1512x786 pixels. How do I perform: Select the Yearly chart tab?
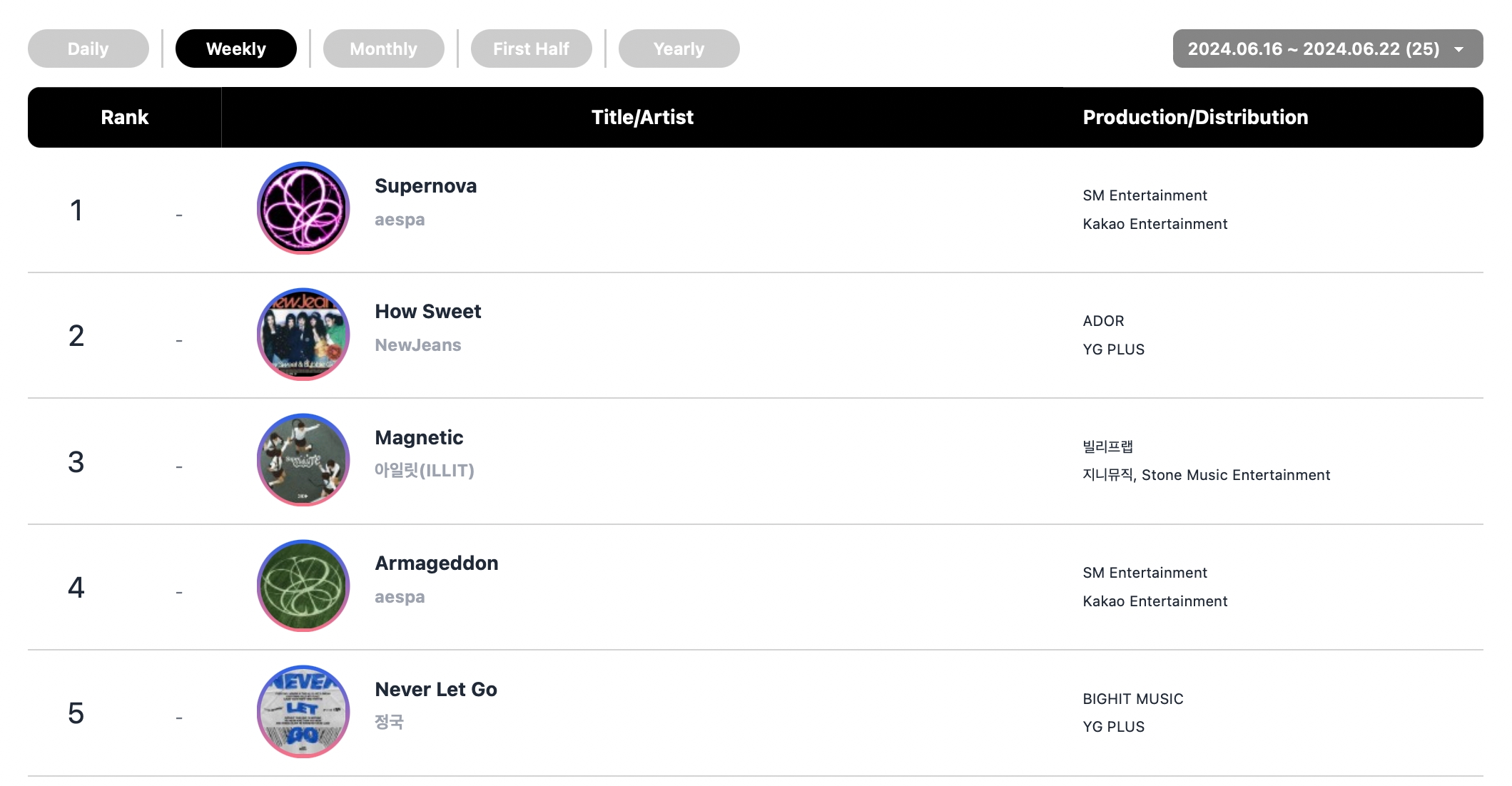click(x=681, y=47)
